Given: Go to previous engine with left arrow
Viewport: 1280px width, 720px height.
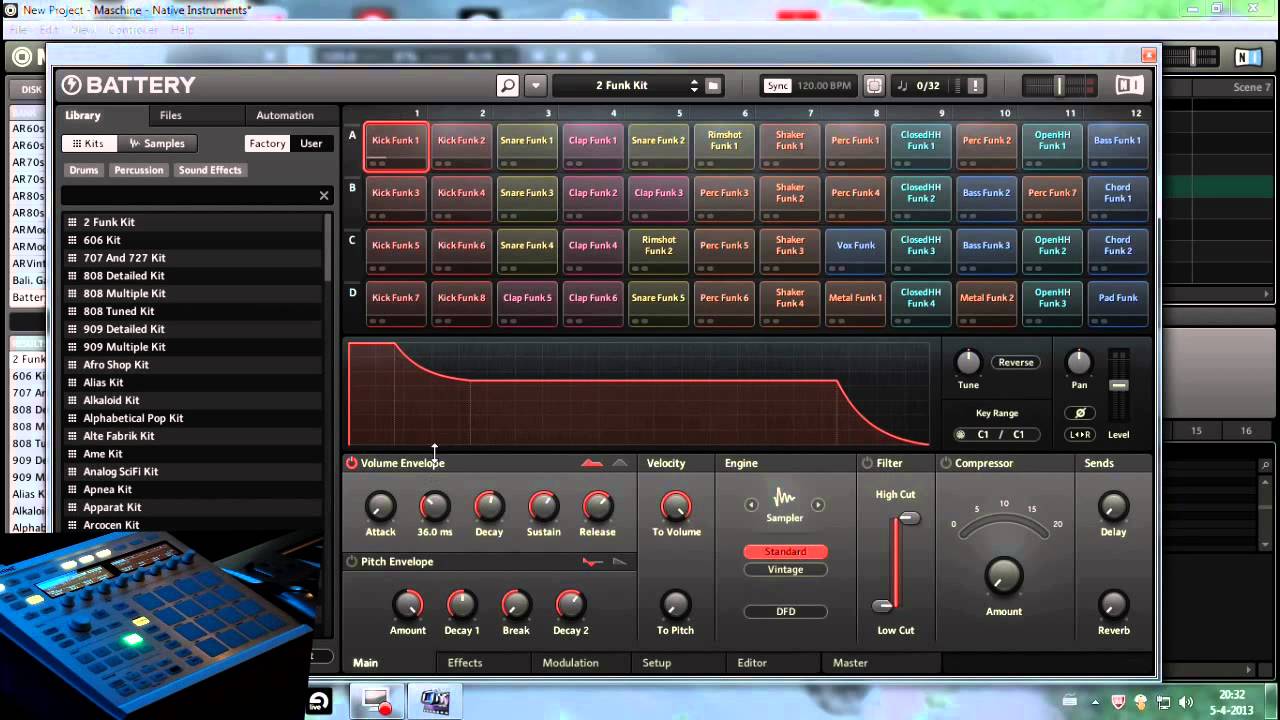Looking at the screenshot, I should point(751,505).
